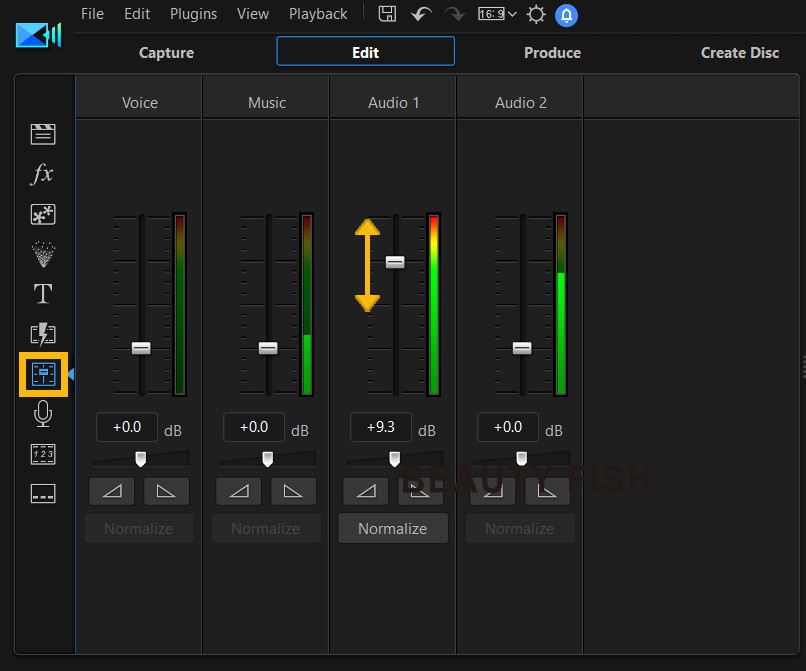Switch to the Produce tab
The height and width of the screenshot is (671, 806).
[552, 52]
